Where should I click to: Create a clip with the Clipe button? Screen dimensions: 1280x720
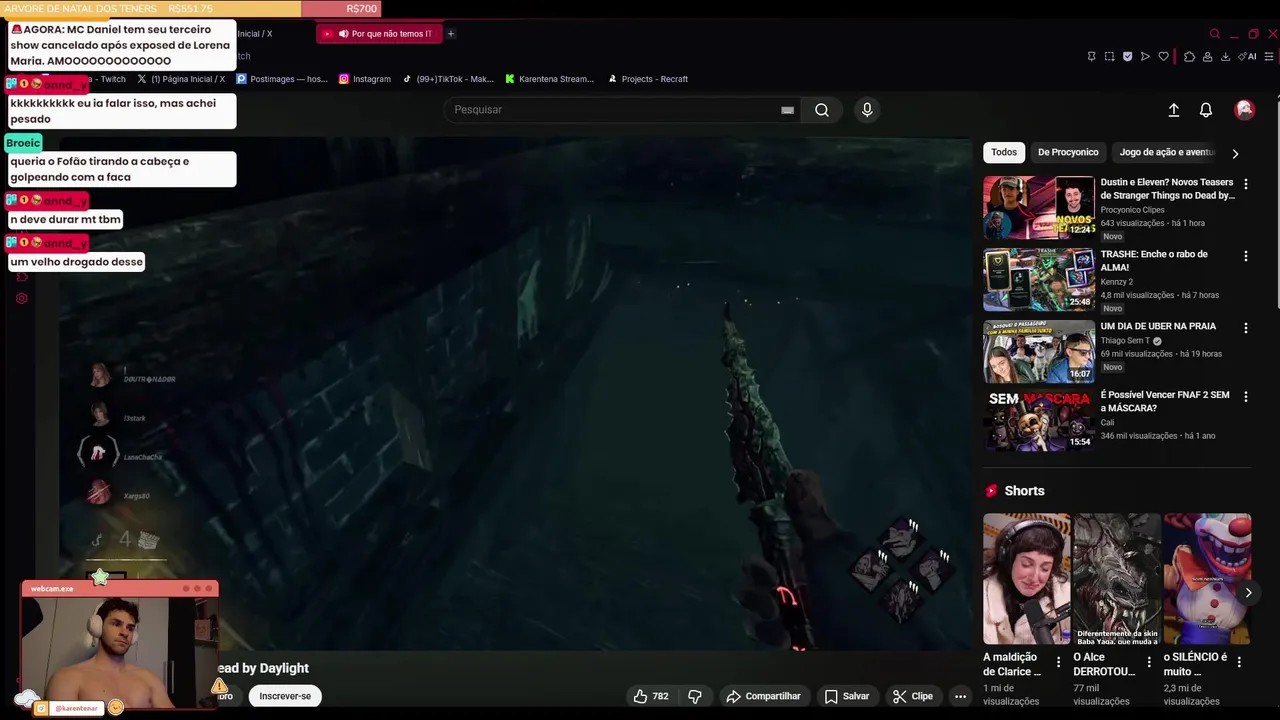click(x=912, y=696)
